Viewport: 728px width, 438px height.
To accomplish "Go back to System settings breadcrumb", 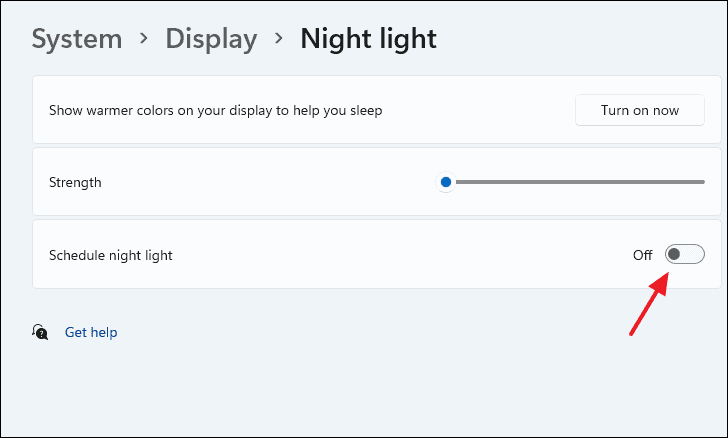I will [x=77, y=39].
